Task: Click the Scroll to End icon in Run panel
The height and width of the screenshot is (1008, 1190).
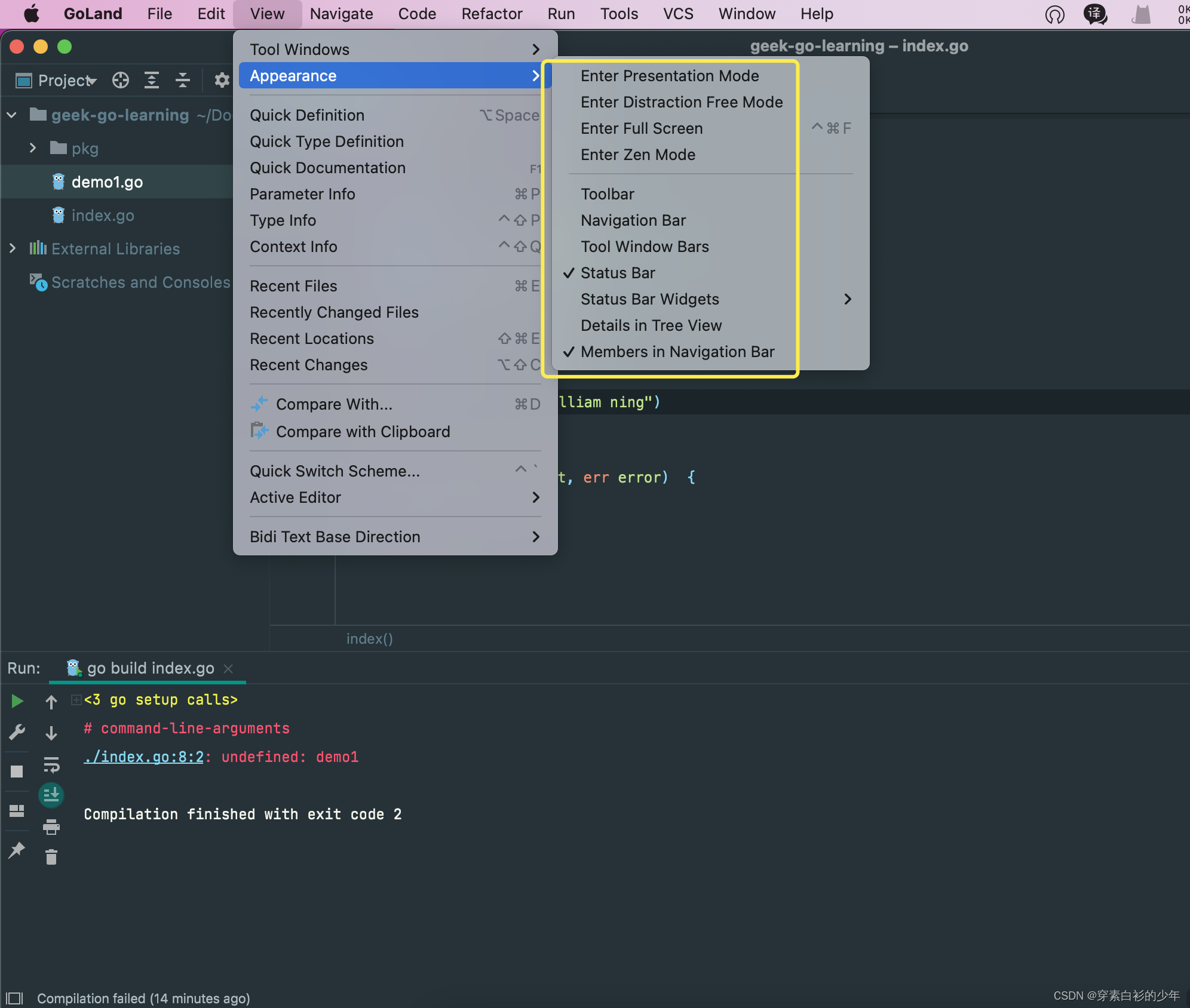Action: pyautogui.click(x=51, y=795)
